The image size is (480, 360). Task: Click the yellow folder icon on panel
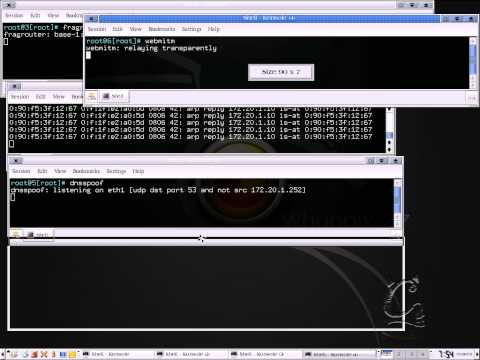[x=72, y=354]
